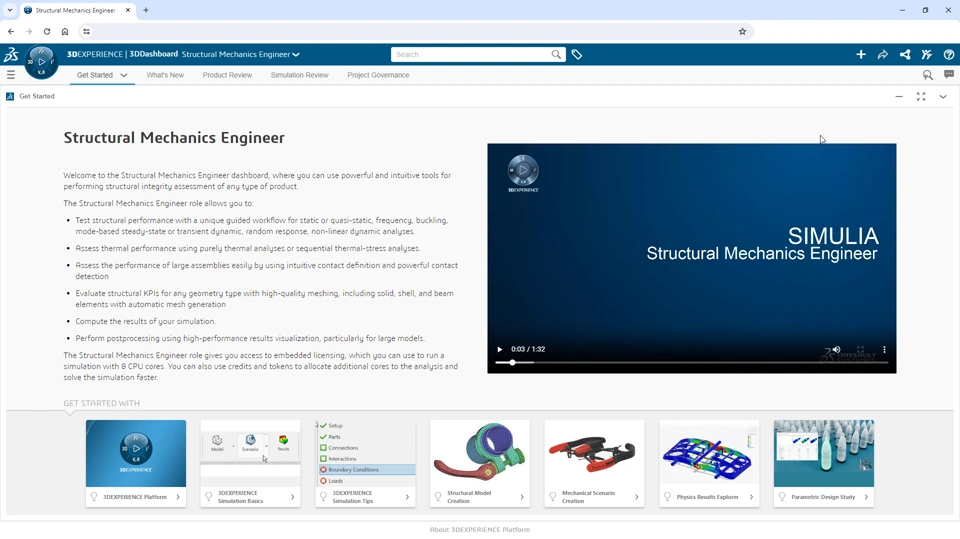Screen dimensions: 960x539
Task: Open the Get Started tab dropdown arrow
Action: pyautogui.click(x=124, y=75)
